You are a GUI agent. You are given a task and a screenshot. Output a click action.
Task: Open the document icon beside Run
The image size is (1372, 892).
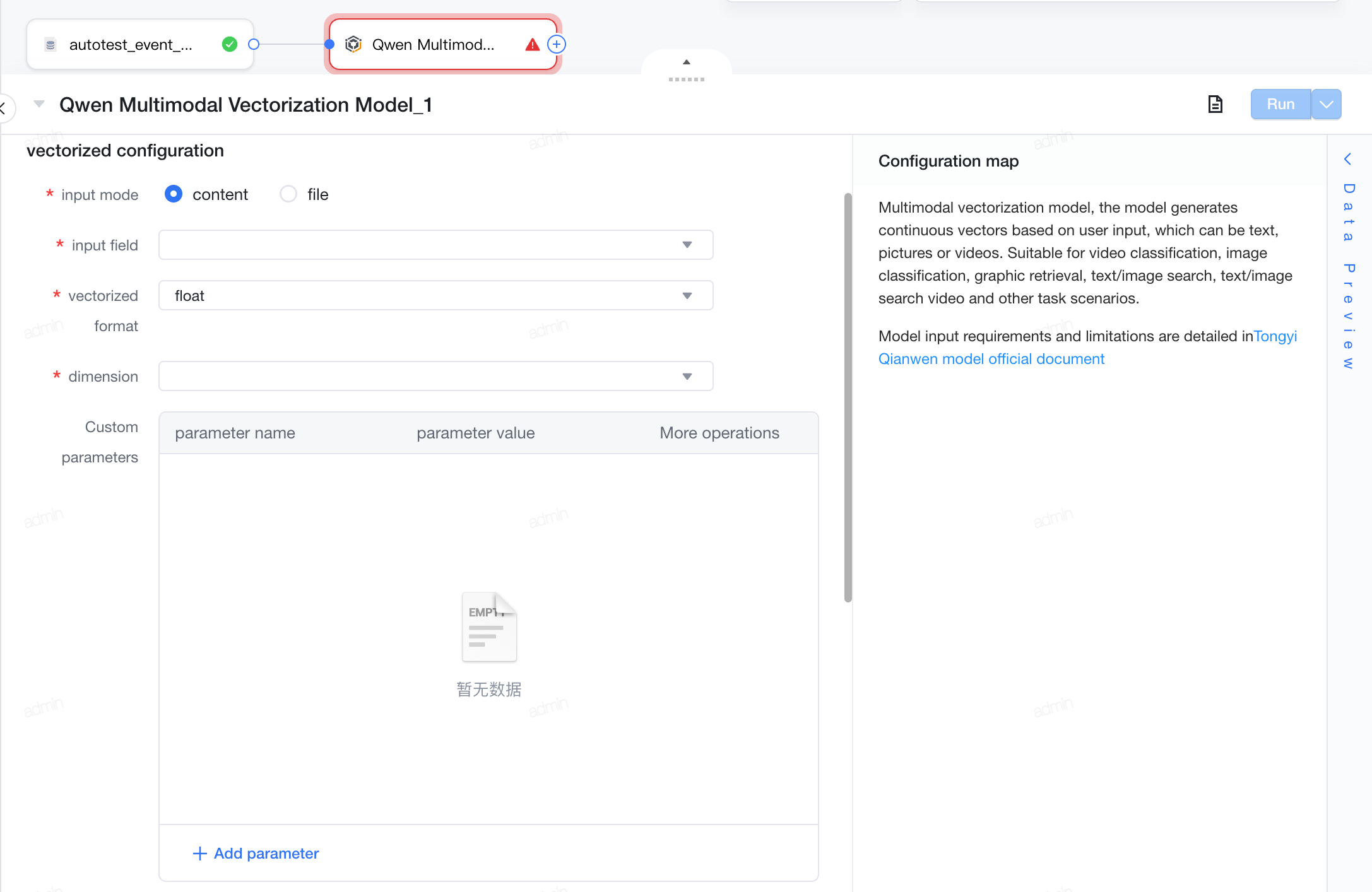pos(1215,104)
